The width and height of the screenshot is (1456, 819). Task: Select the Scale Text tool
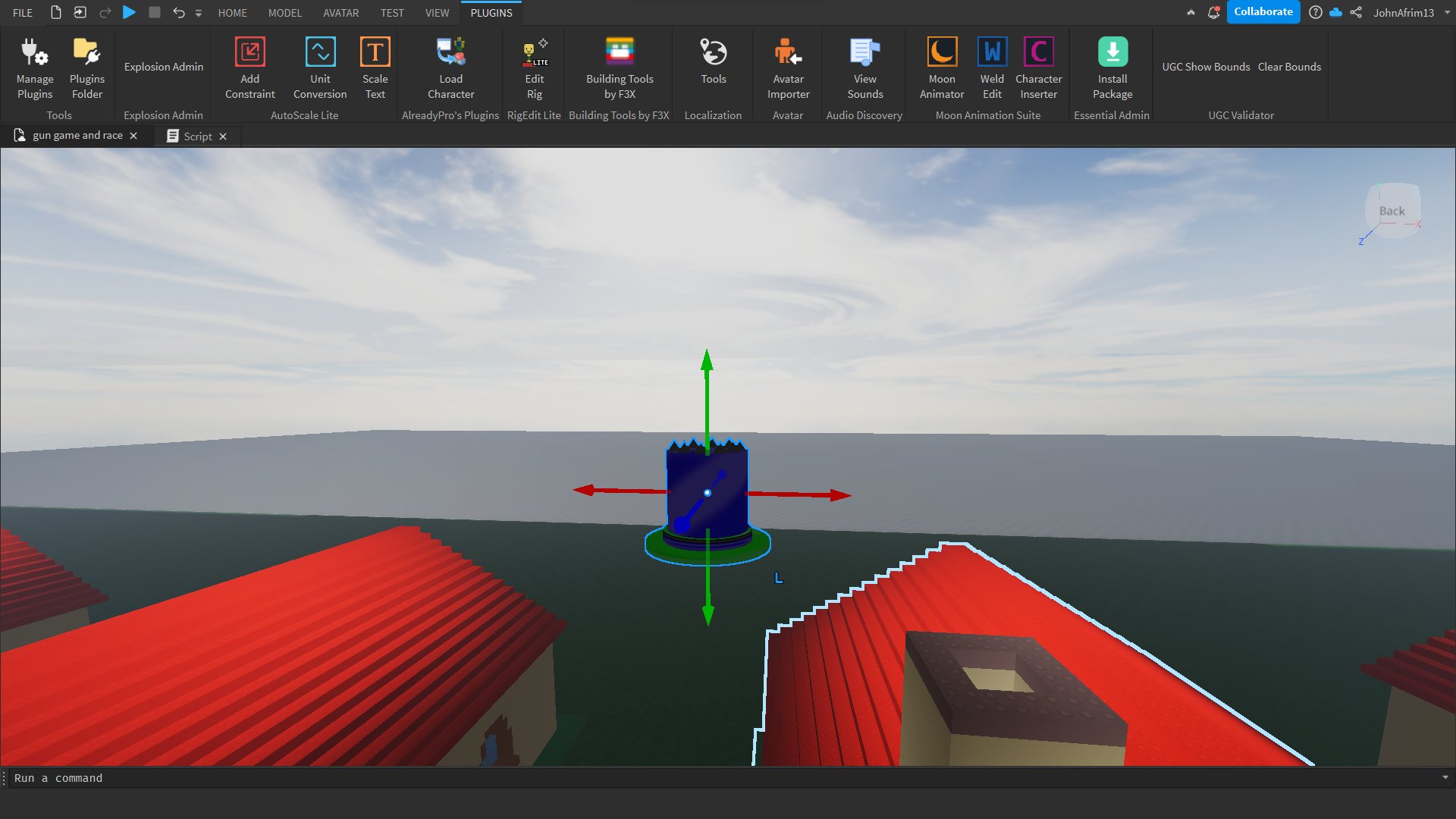tap(374, 66)
